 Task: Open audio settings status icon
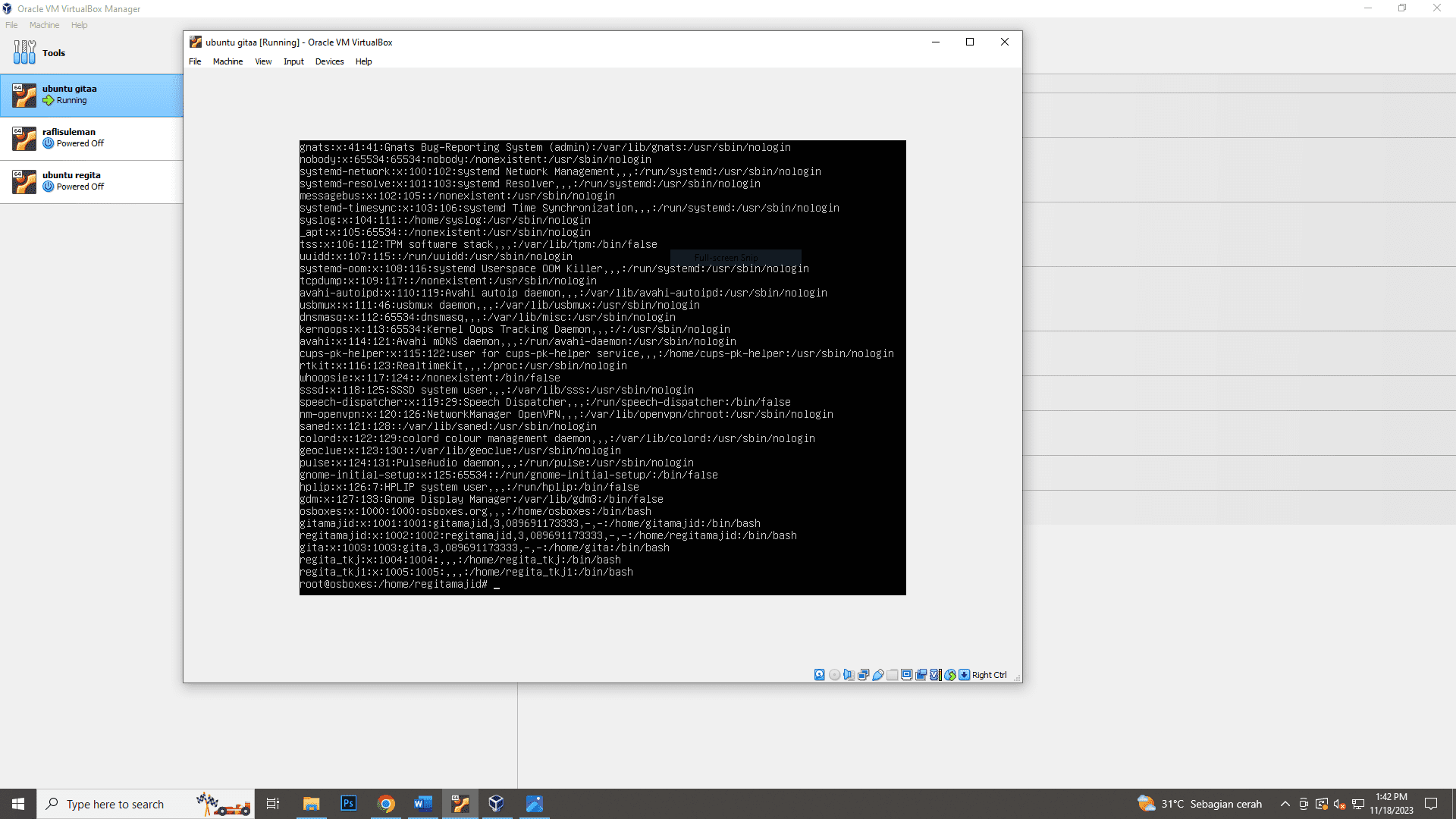pyautogui.click(x=849, y=675)
